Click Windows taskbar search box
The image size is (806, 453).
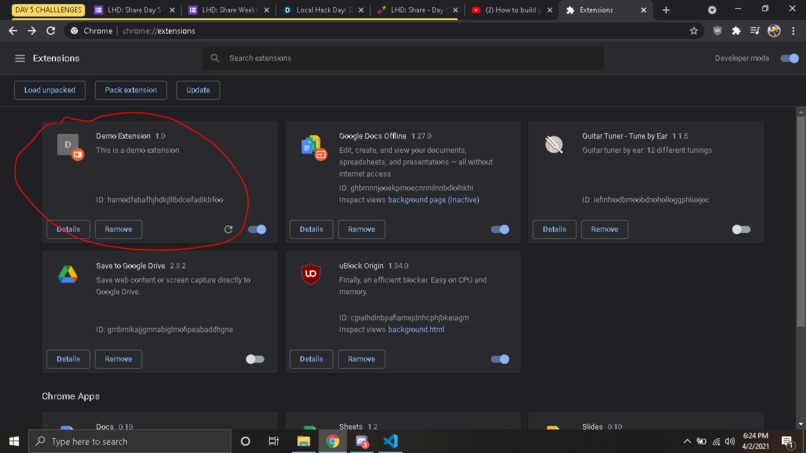[130, 441]
